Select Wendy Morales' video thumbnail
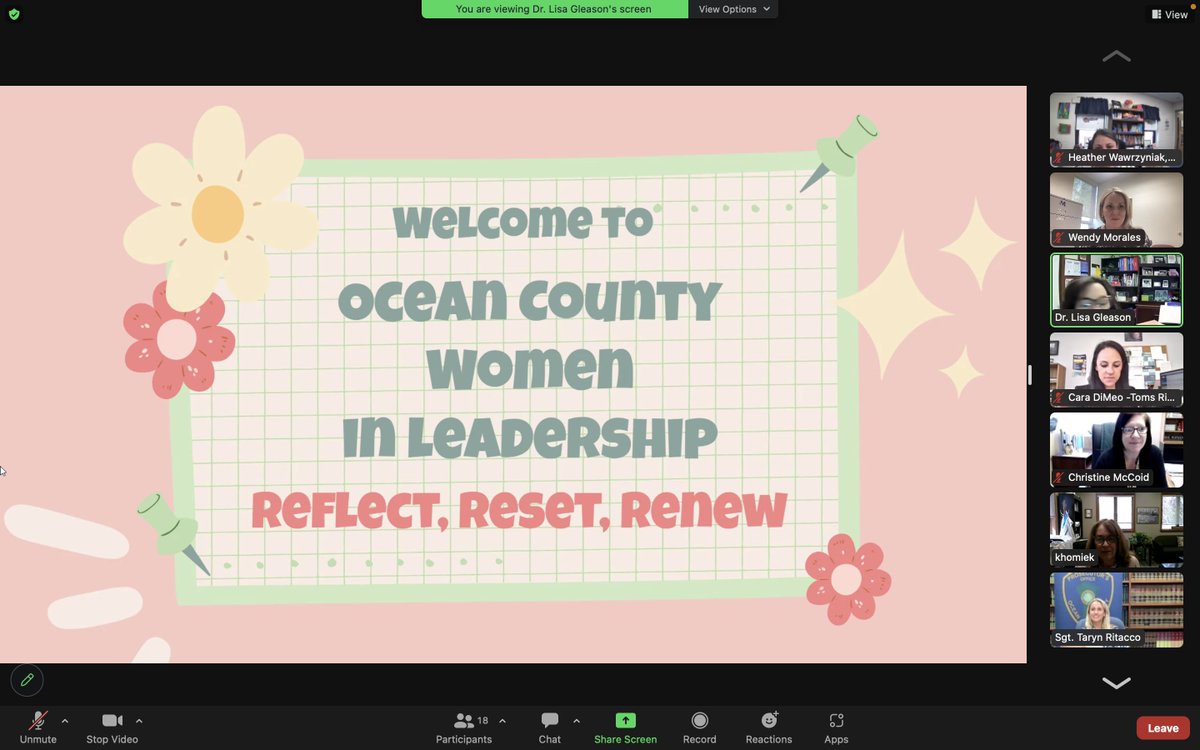Screen dimensions: 1200x750 1116,210
